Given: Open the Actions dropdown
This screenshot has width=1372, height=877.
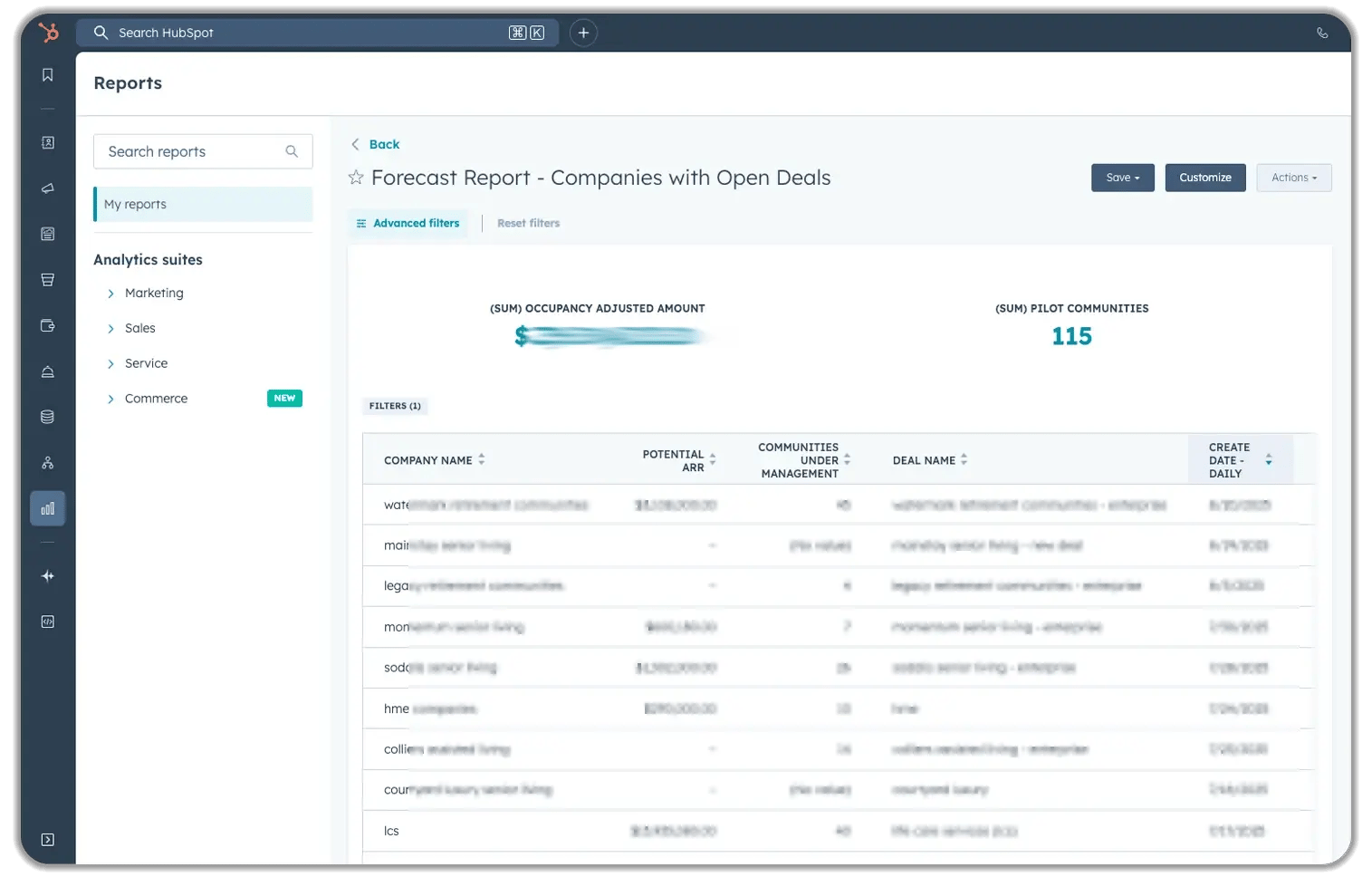Looking at the screenshot, I should (1293, 178).
